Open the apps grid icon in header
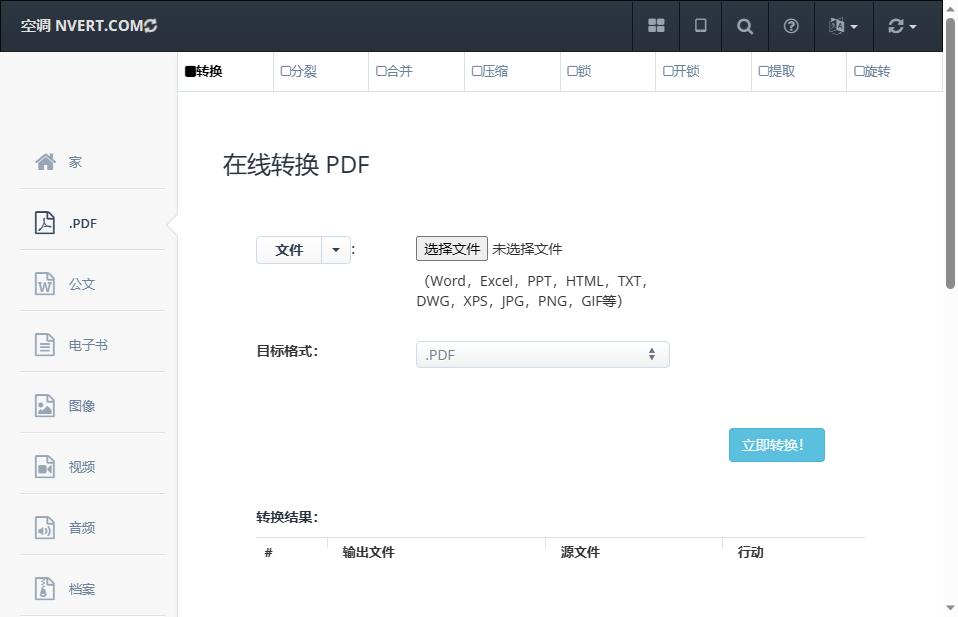Viewport: 958px width, 617px height. (656, 26)
